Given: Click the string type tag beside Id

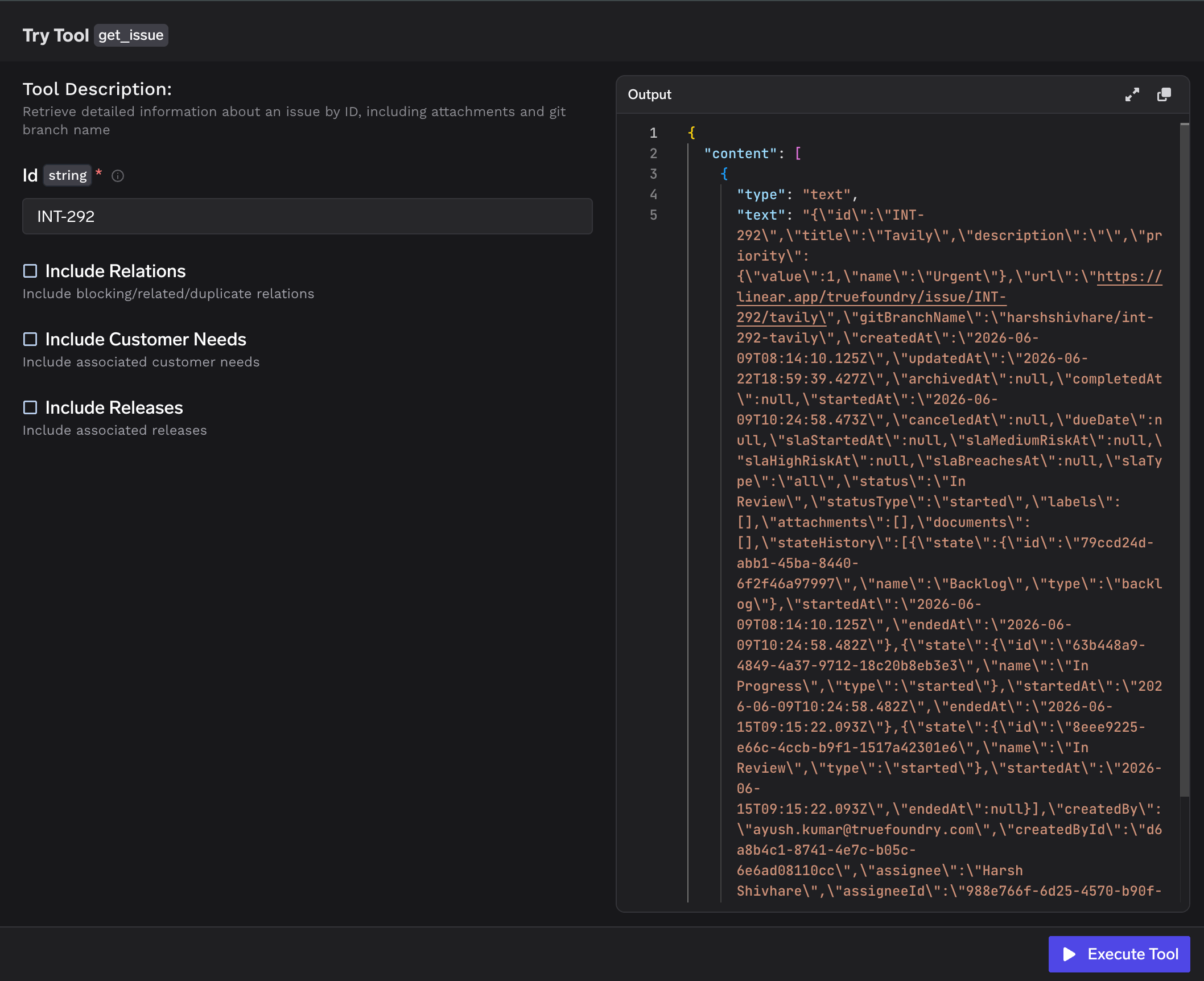Looking at the screenshot, I should point(68,175).
